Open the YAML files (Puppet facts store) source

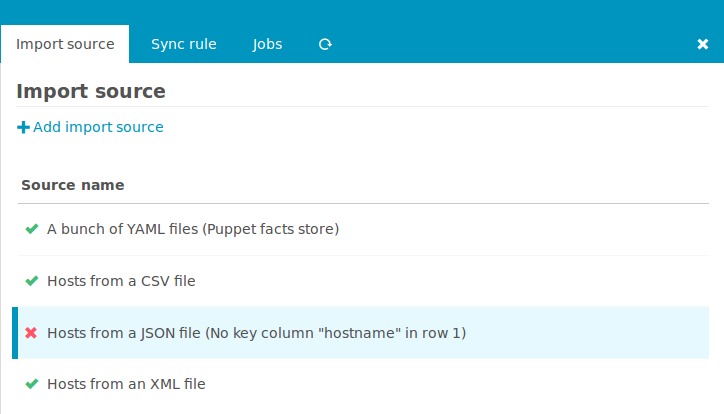(x=193, y=229)
